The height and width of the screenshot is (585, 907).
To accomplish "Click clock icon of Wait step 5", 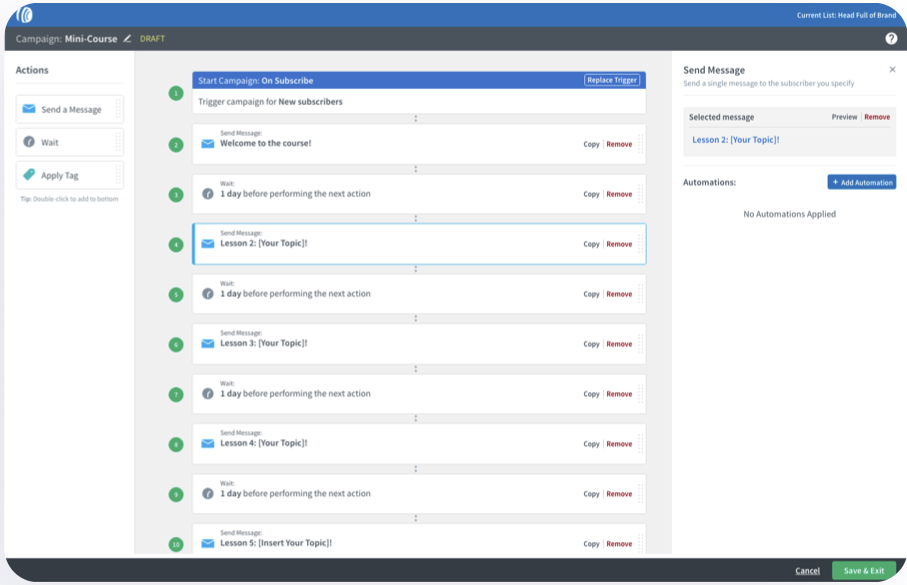I will click(208, 294).
